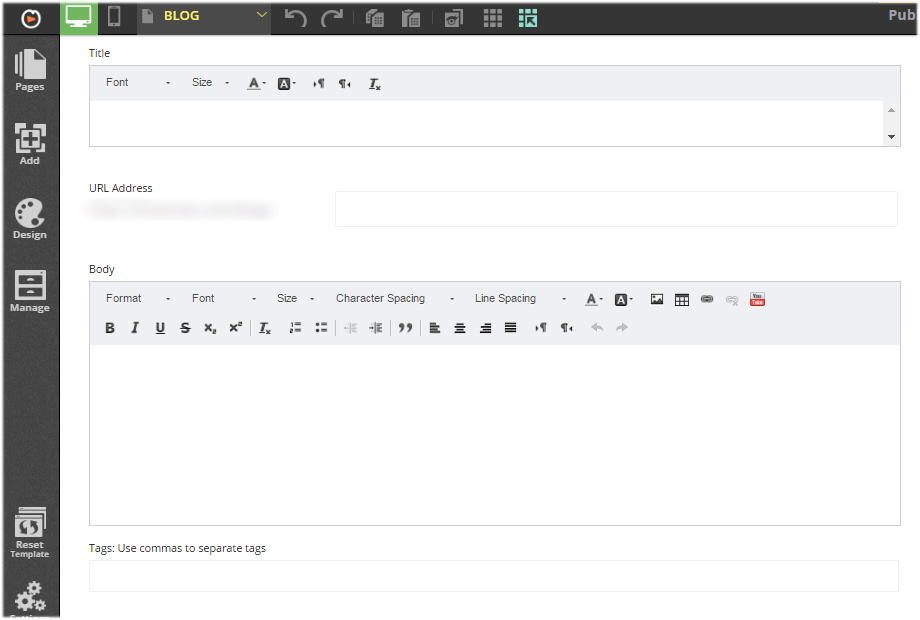Image resolution: width=920 pixels, height=620 pixels.
Task: Insert numbered list
Action: tap(295, 328)
